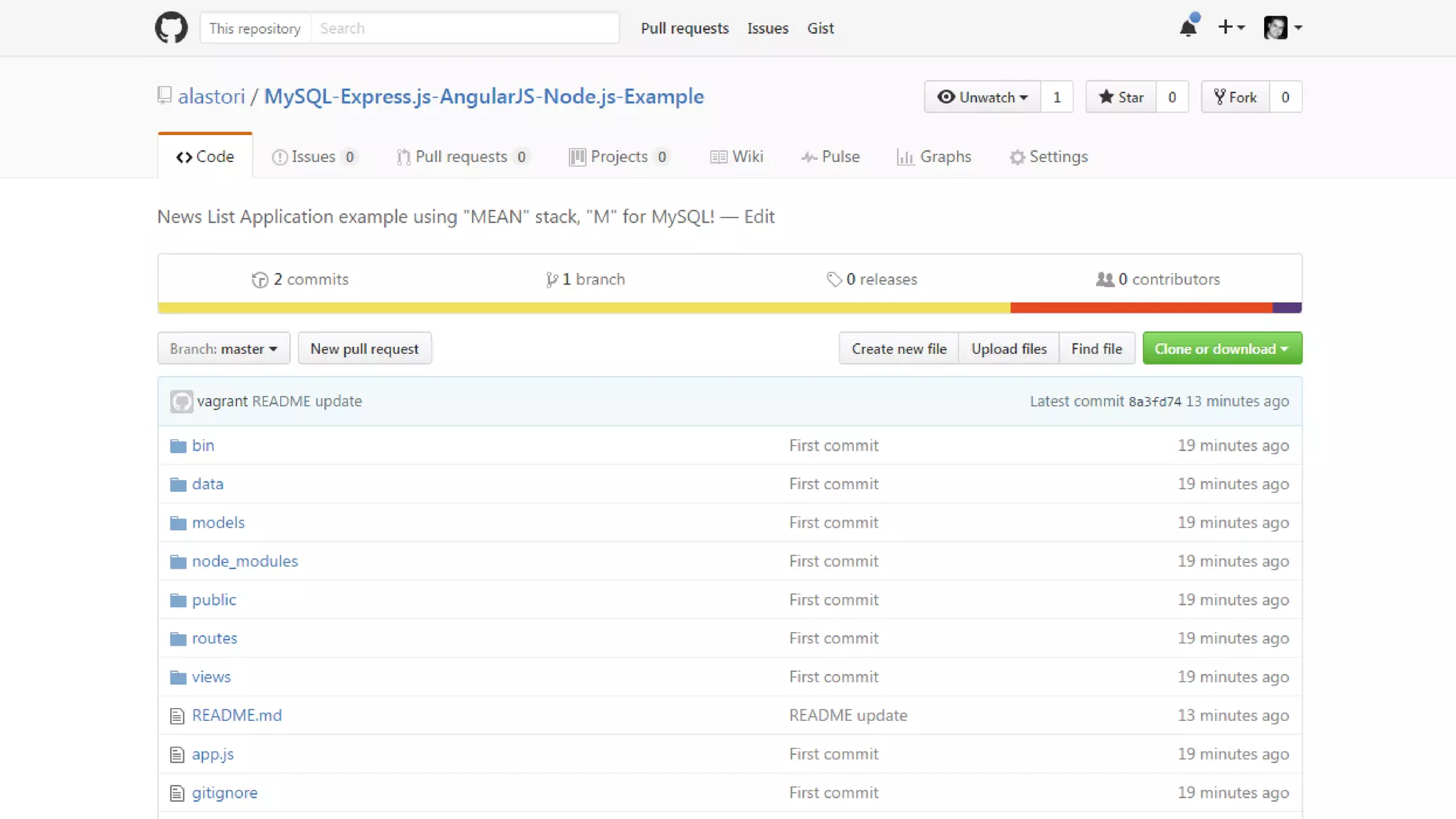This screenshot has width=1456, height=819.
Task: Star this repository
Action: pos(1121,97)
